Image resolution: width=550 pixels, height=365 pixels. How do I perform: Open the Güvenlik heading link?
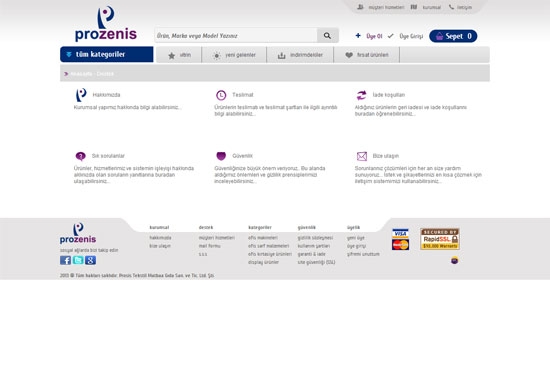click(242, 156)
